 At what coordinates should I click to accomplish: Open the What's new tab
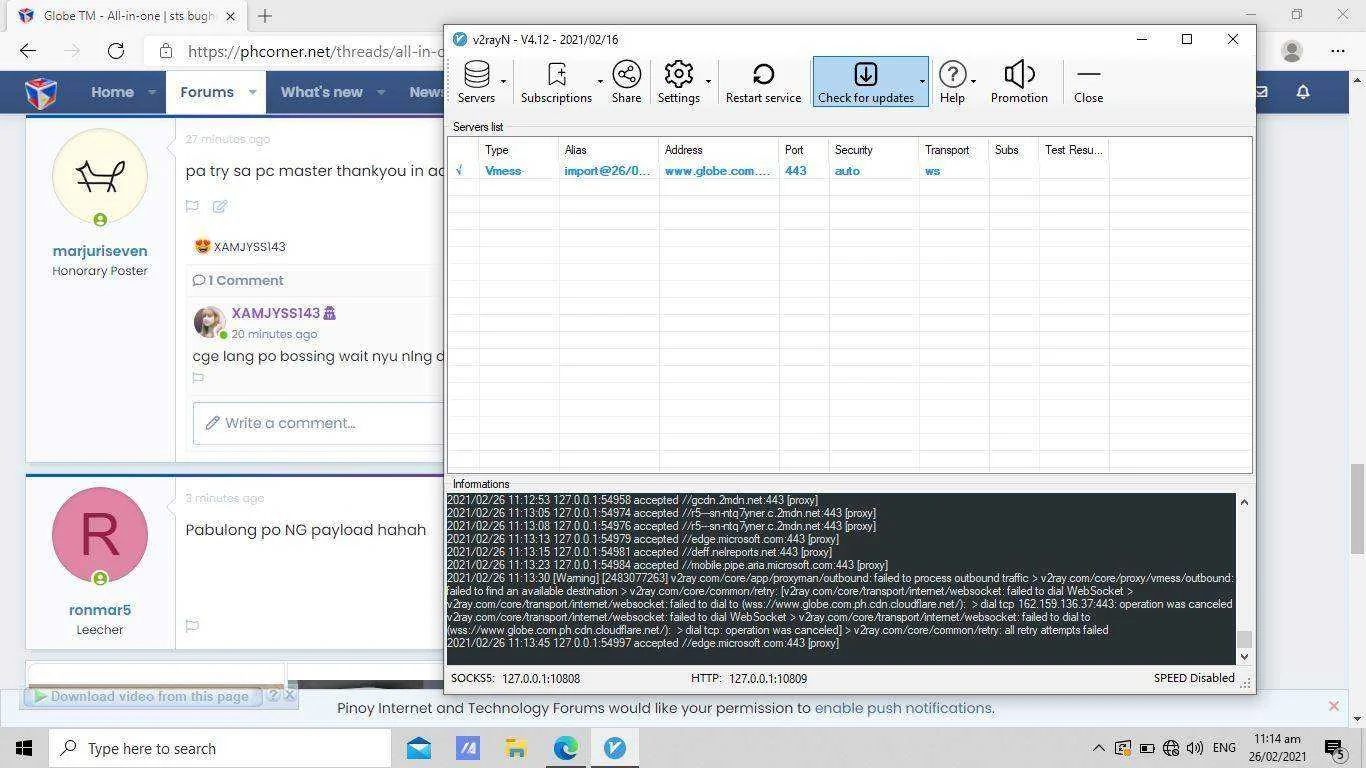coord(321,92)
